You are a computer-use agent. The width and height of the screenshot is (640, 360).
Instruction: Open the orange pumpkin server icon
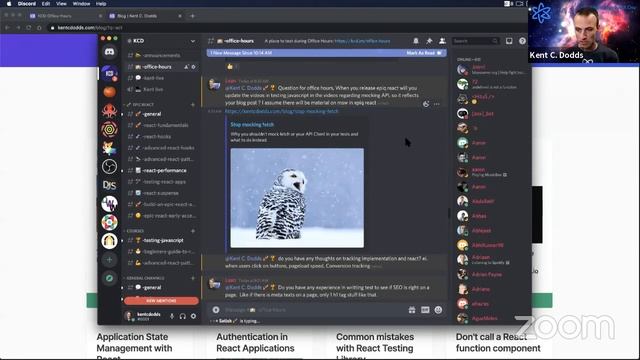[x=109, y=92]
